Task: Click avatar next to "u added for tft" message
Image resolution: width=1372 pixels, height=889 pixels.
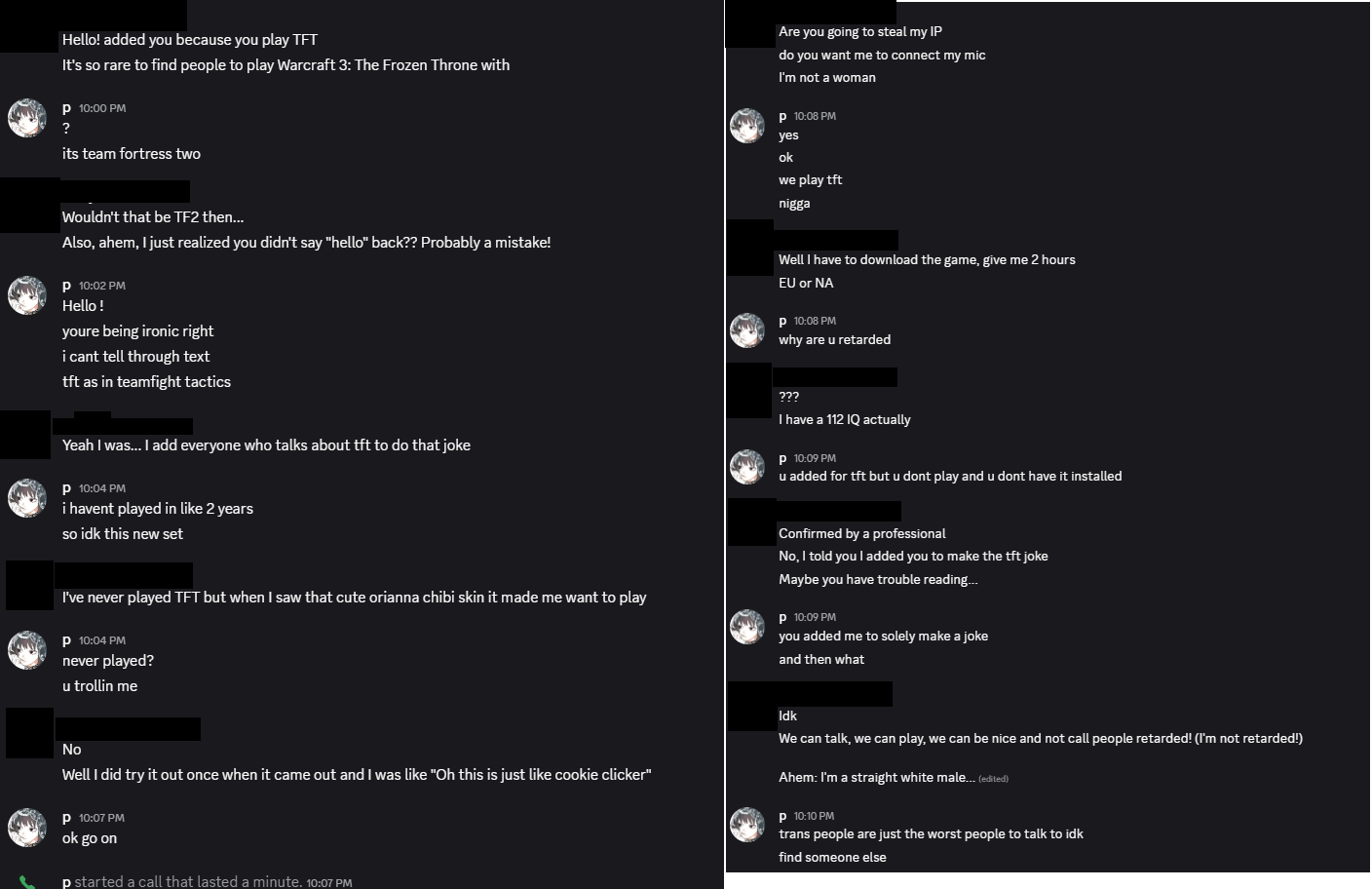Action: point(747,467)
